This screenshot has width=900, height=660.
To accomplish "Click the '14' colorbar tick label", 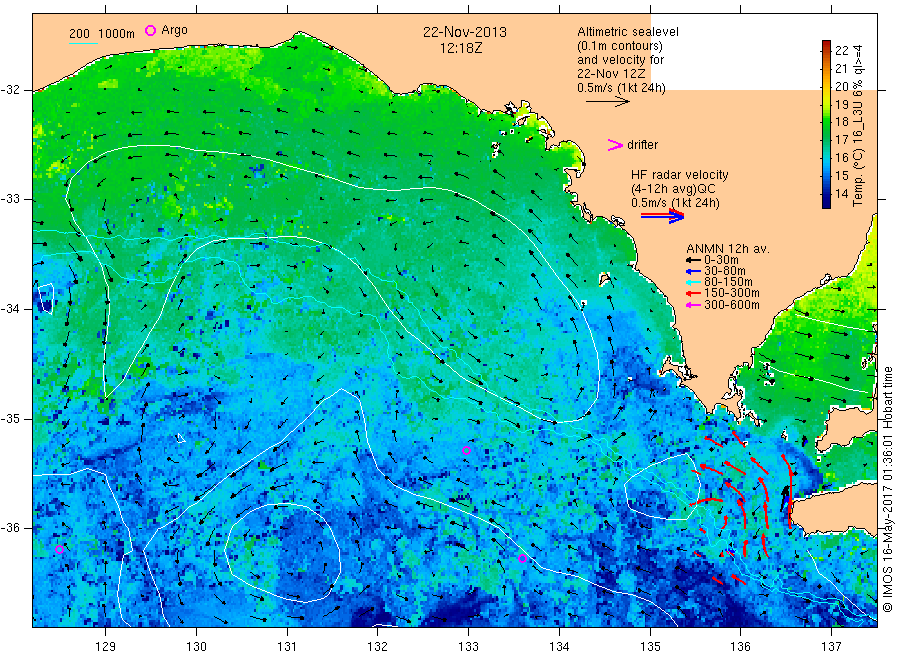I will click(x=841, y=193).
